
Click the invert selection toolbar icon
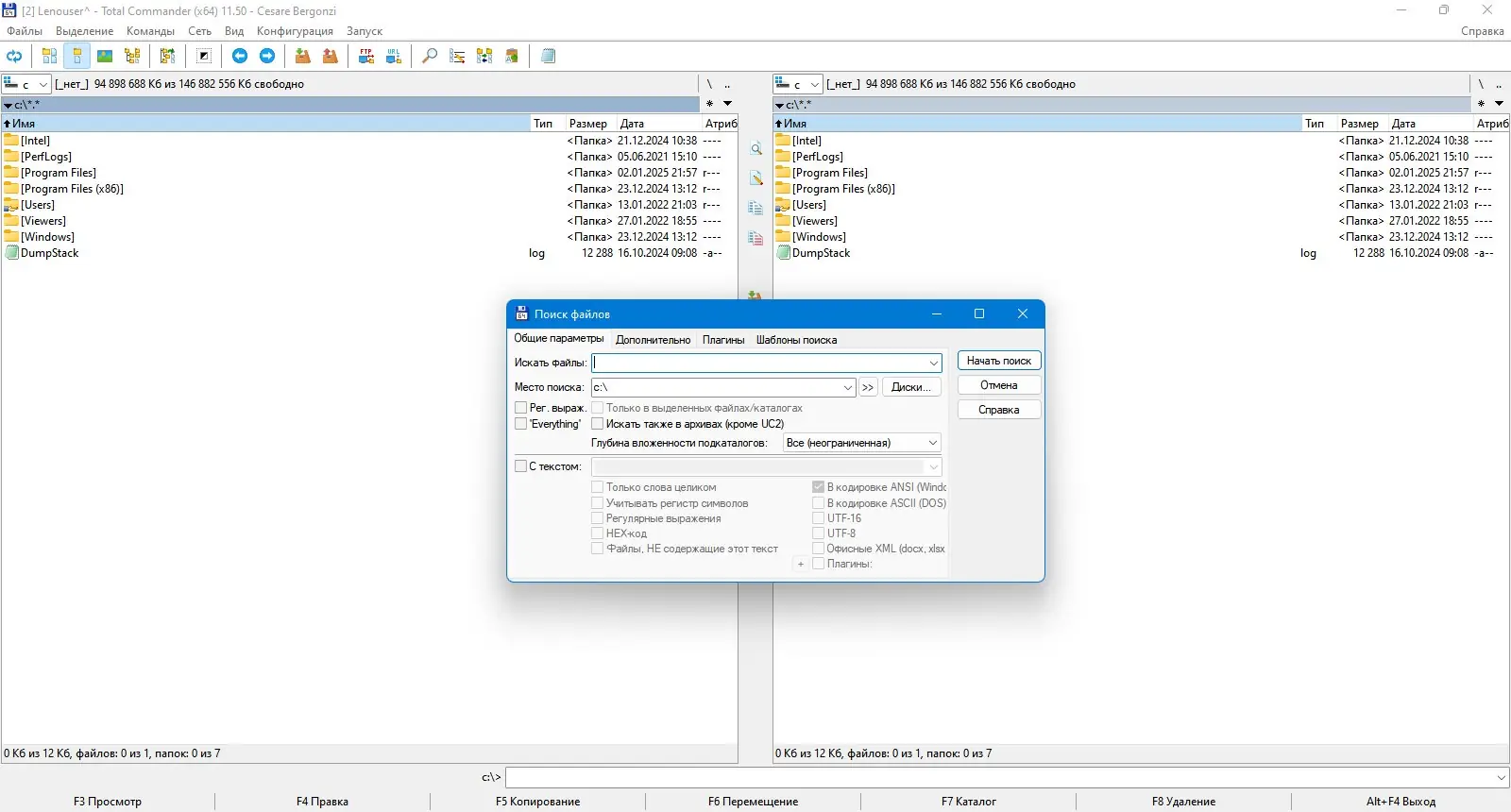[204, 56]
